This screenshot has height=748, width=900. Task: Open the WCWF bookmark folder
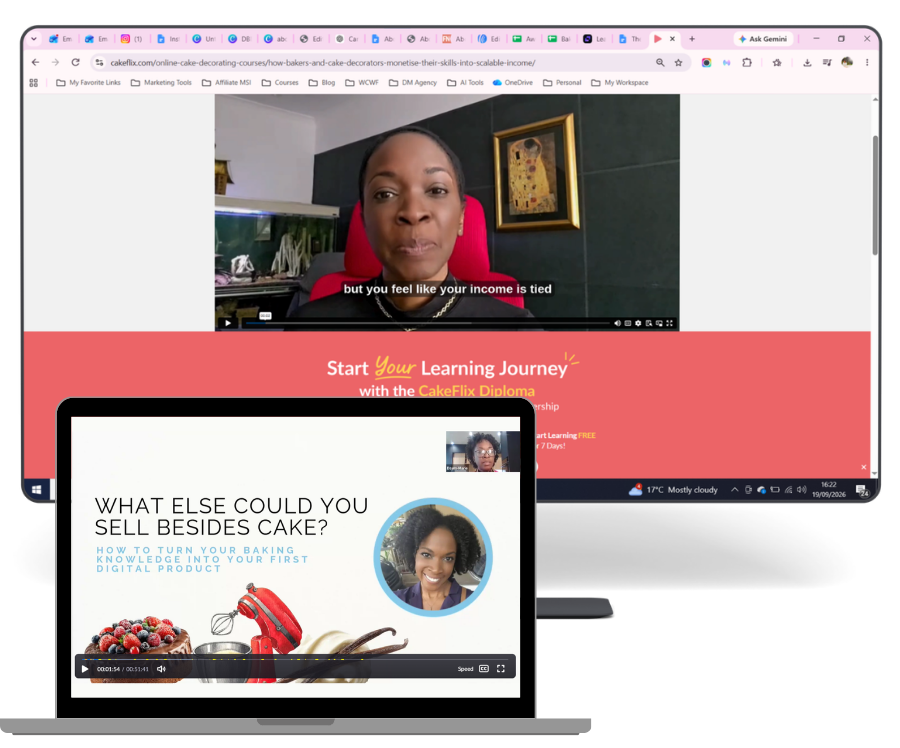[362, 83]
